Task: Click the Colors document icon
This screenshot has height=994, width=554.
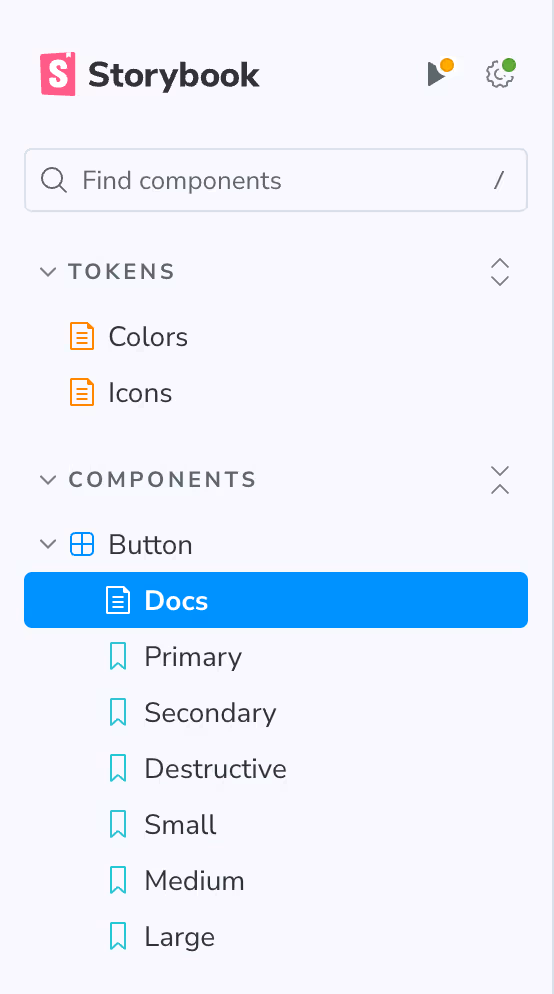Action: pos(82,336)
